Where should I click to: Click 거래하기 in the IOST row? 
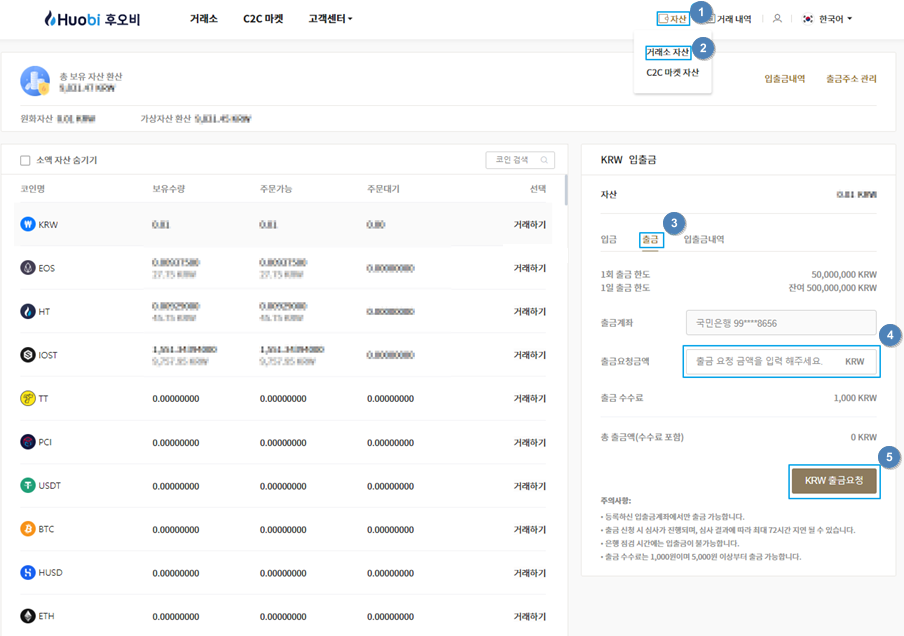(529, 355)
